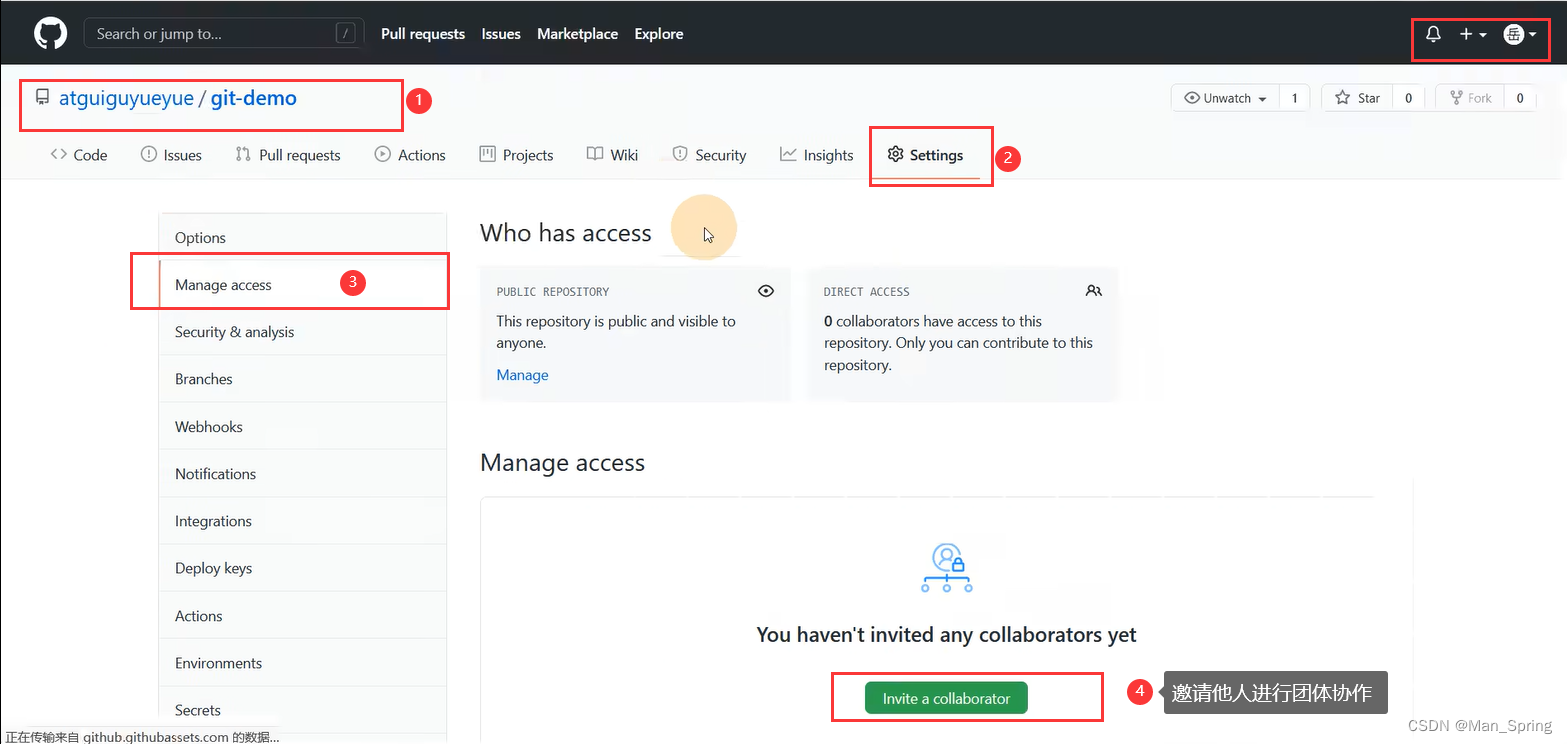1567x744 pixels.
Task: Open Secrets settings page
Action: click(303, 710)
